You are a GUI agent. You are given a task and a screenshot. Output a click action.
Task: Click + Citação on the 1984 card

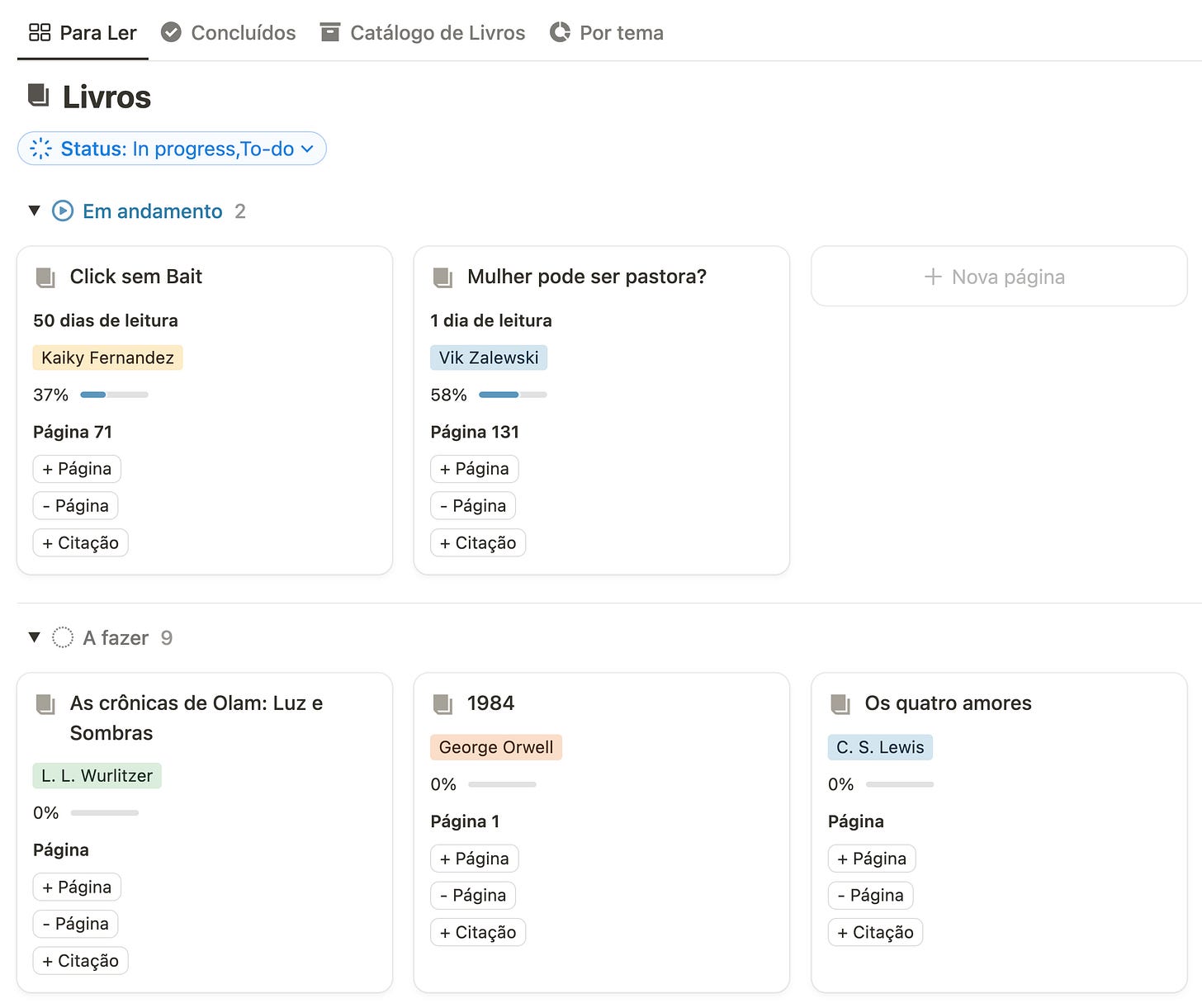point(478,933)
